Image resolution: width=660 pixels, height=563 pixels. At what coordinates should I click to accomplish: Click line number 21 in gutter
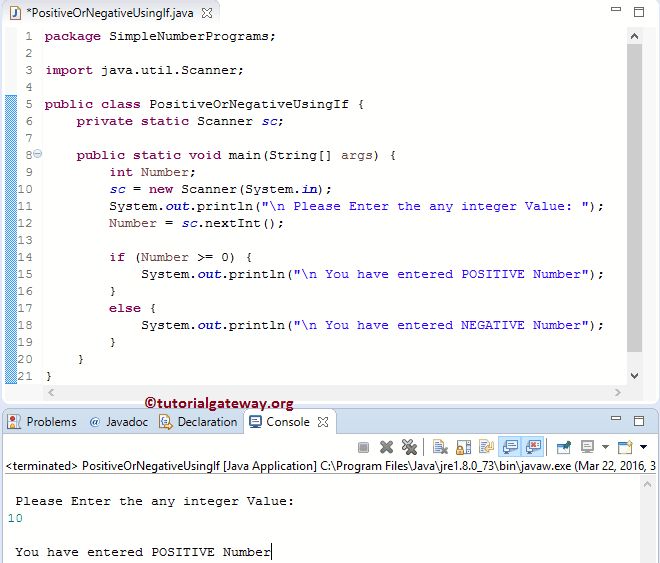[25, 376]
